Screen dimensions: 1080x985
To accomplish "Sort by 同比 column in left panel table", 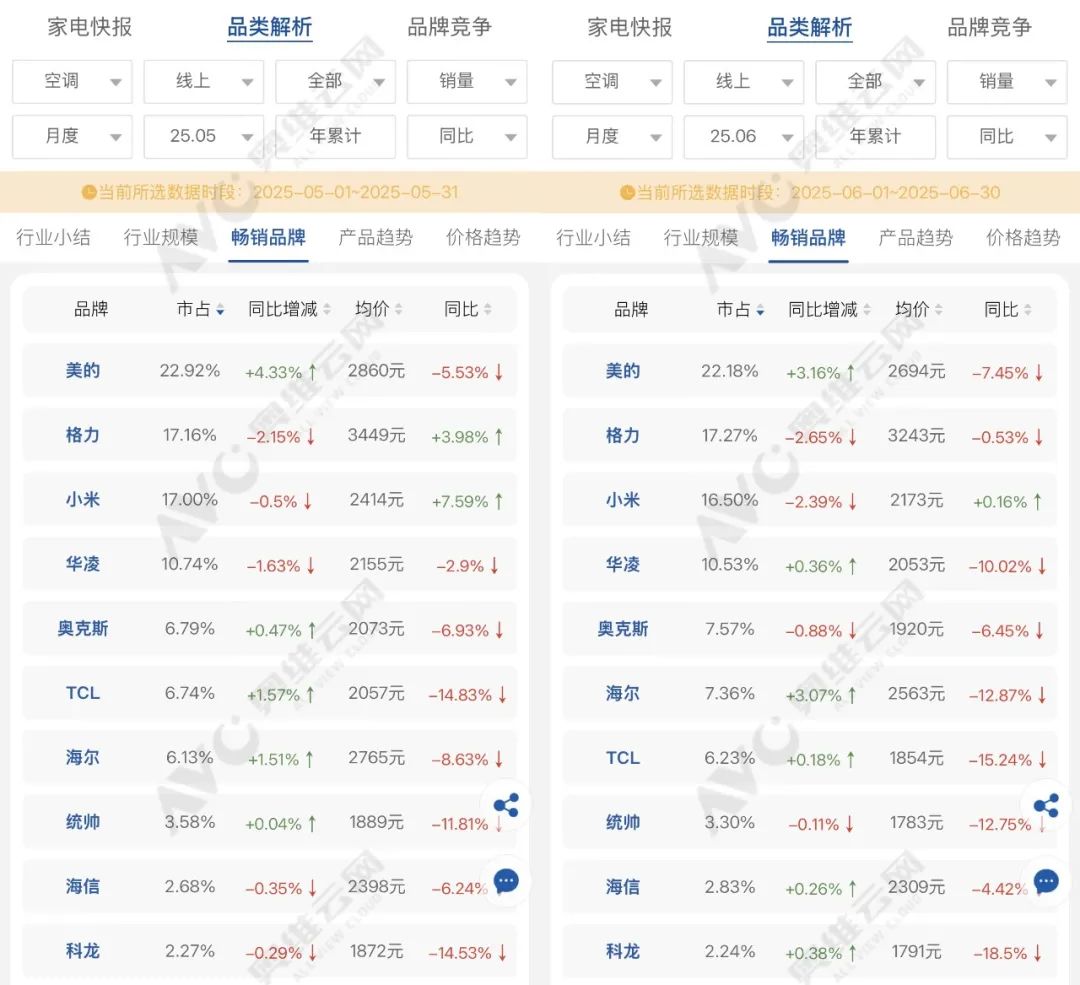I will 467,309.
